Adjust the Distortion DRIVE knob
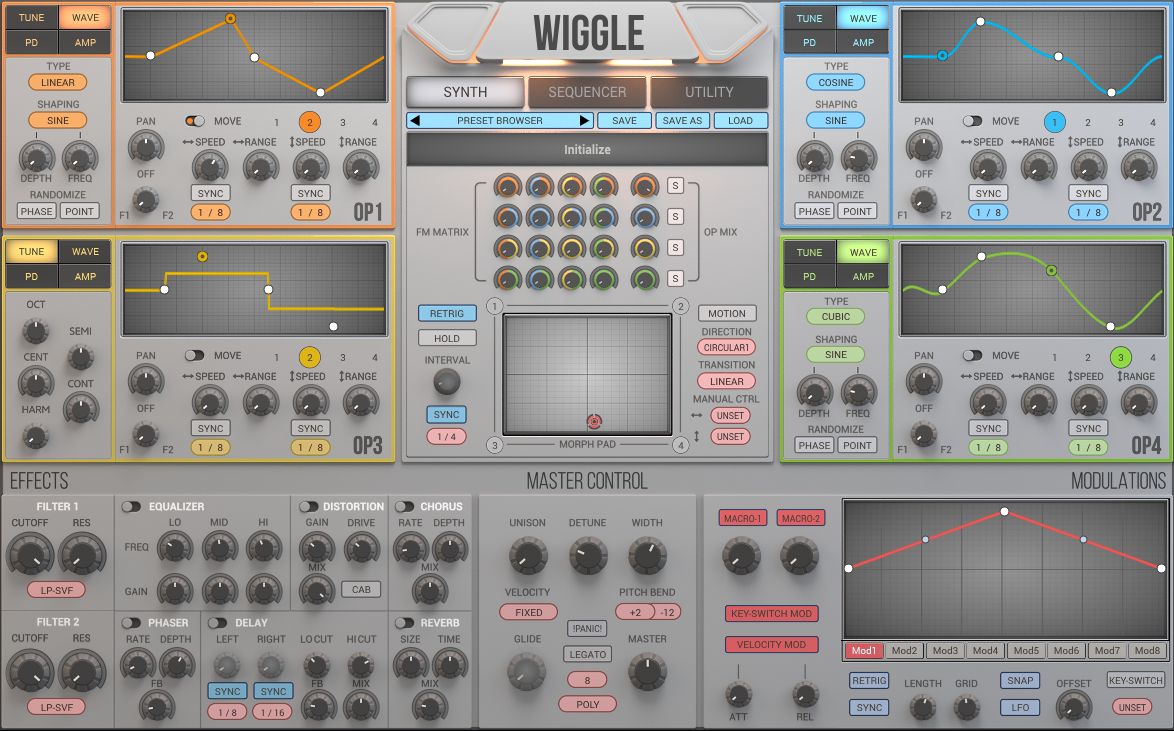 [x=361, y=548]
